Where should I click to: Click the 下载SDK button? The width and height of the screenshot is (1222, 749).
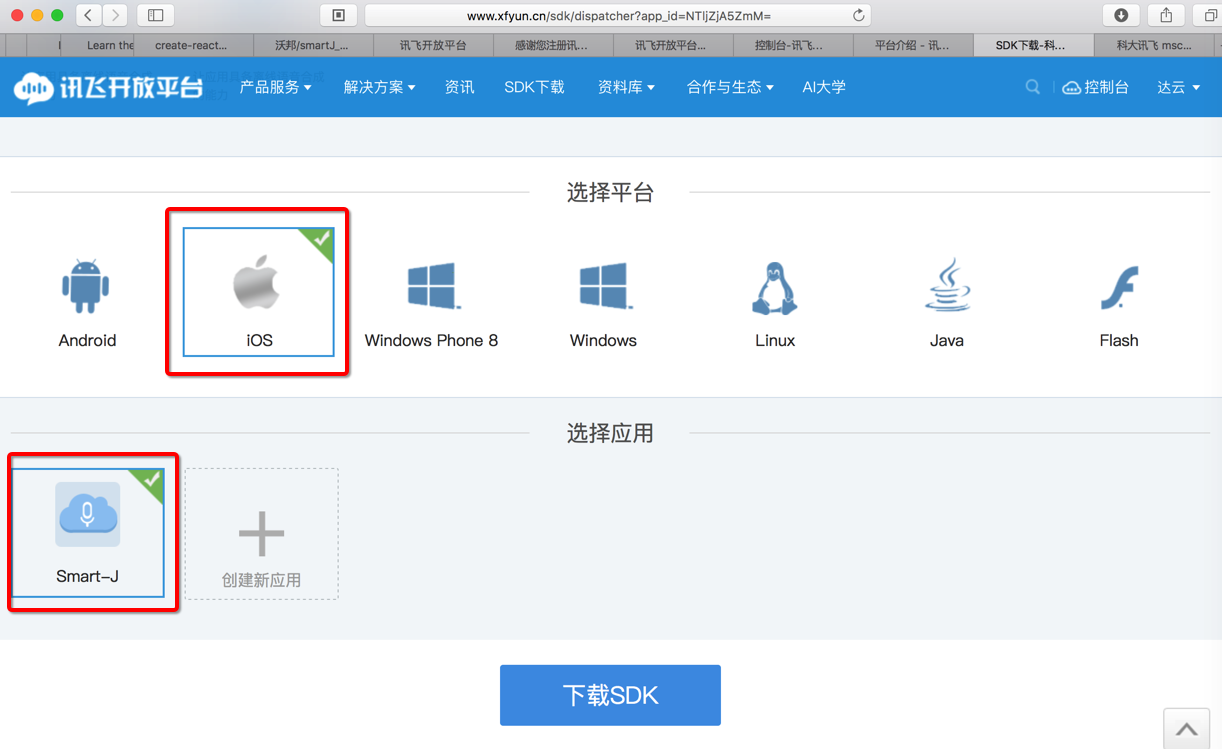(x=610, y=695)
